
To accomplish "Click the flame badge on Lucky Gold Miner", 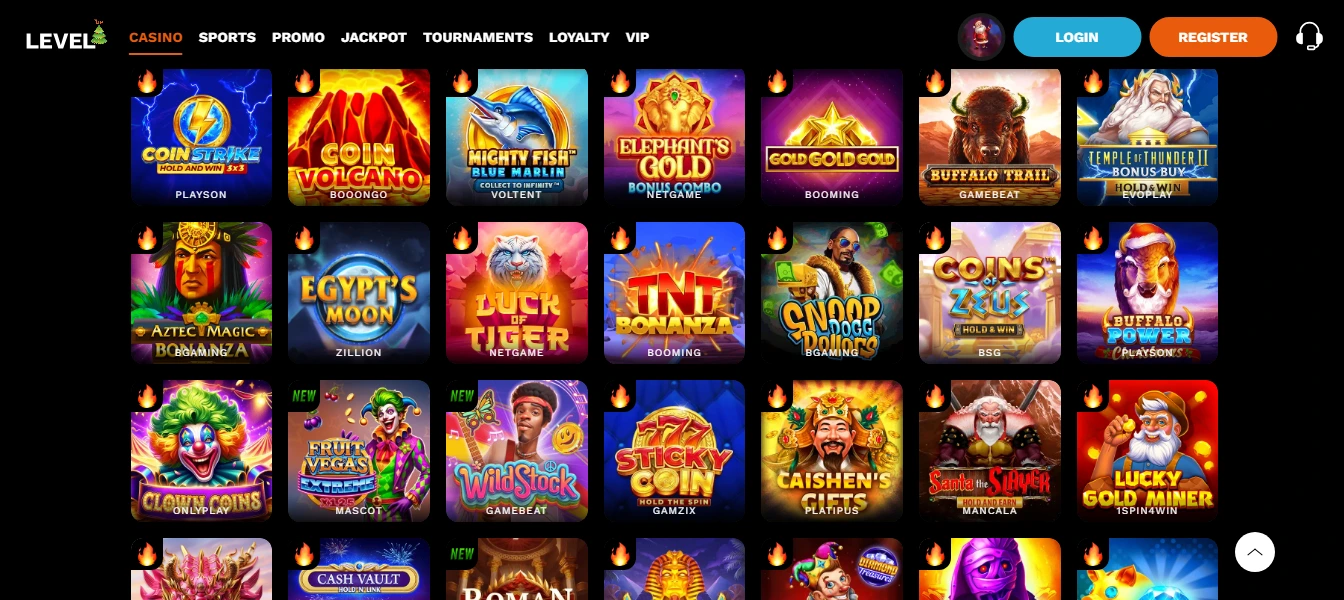I will click(x=1093, y=397).
